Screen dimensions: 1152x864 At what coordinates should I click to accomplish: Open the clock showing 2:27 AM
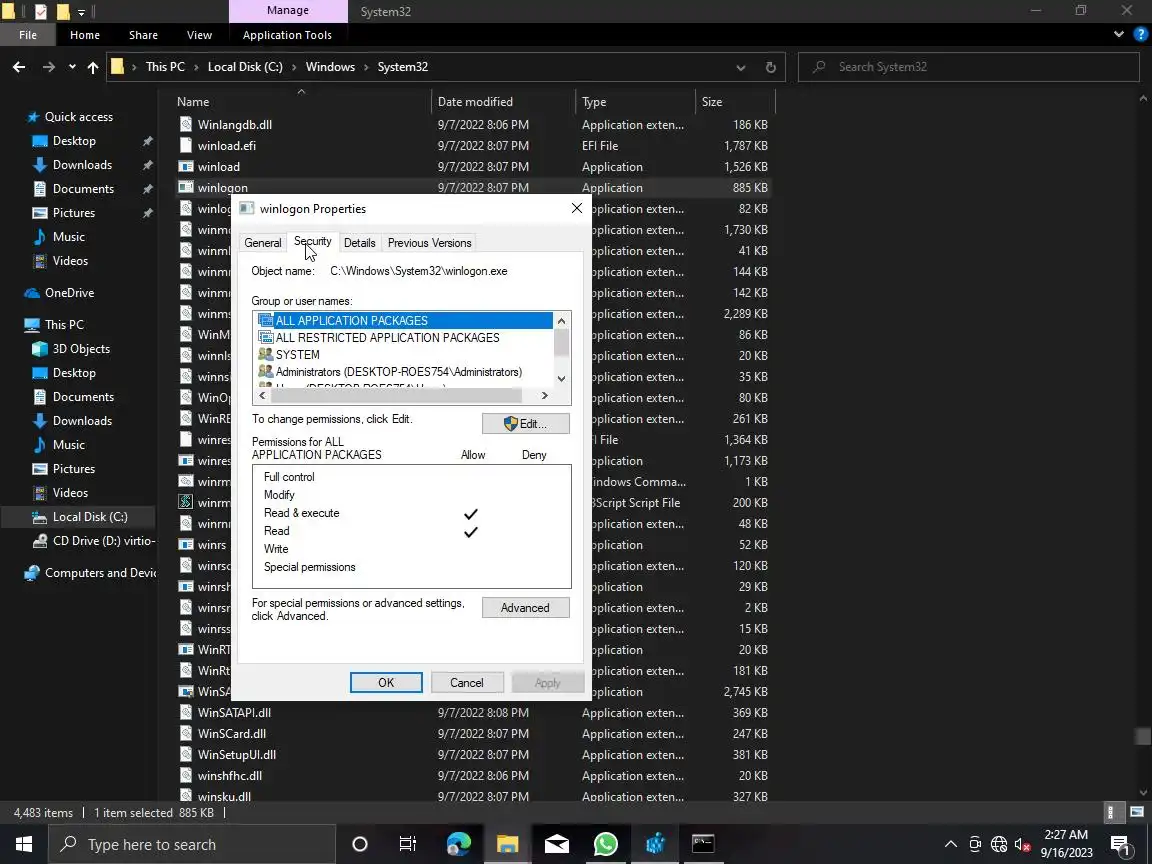[x=1066, y=844]
